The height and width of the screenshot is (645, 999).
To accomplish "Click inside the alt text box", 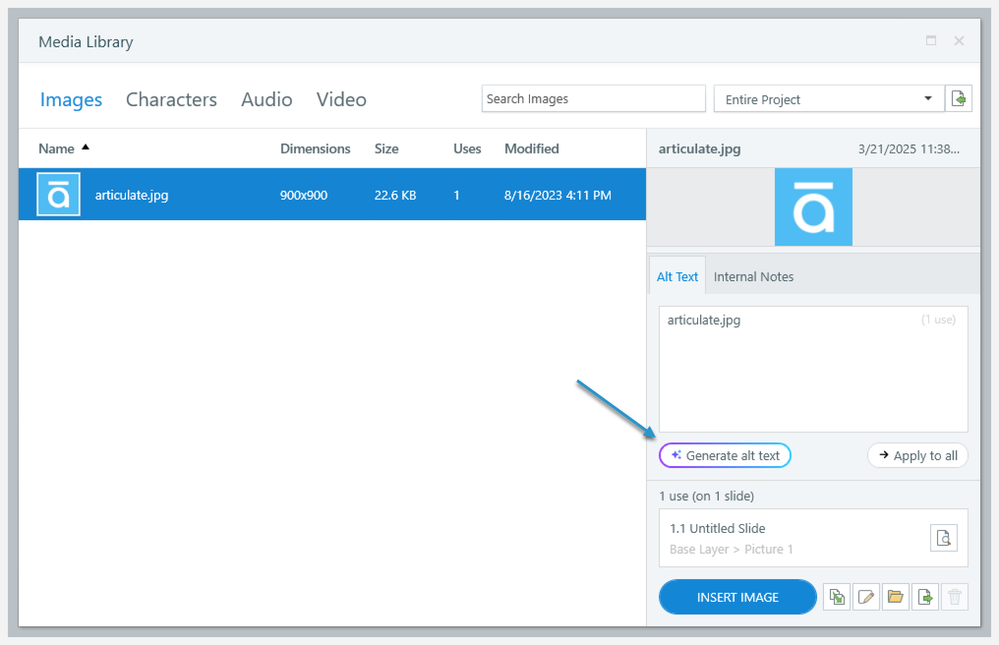I will (x=814, y=369).
